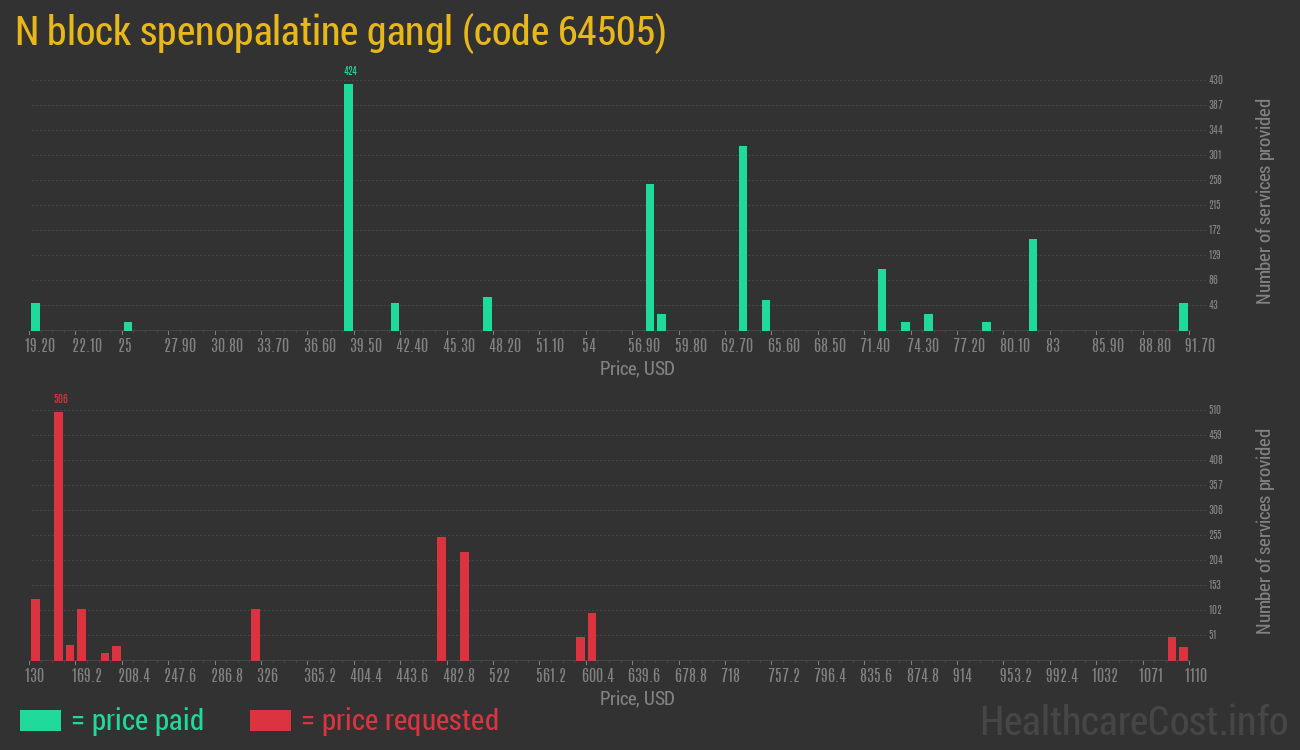
Task: Click the top chart's "Price, USD" axis label
Action: tap(637, 369)
